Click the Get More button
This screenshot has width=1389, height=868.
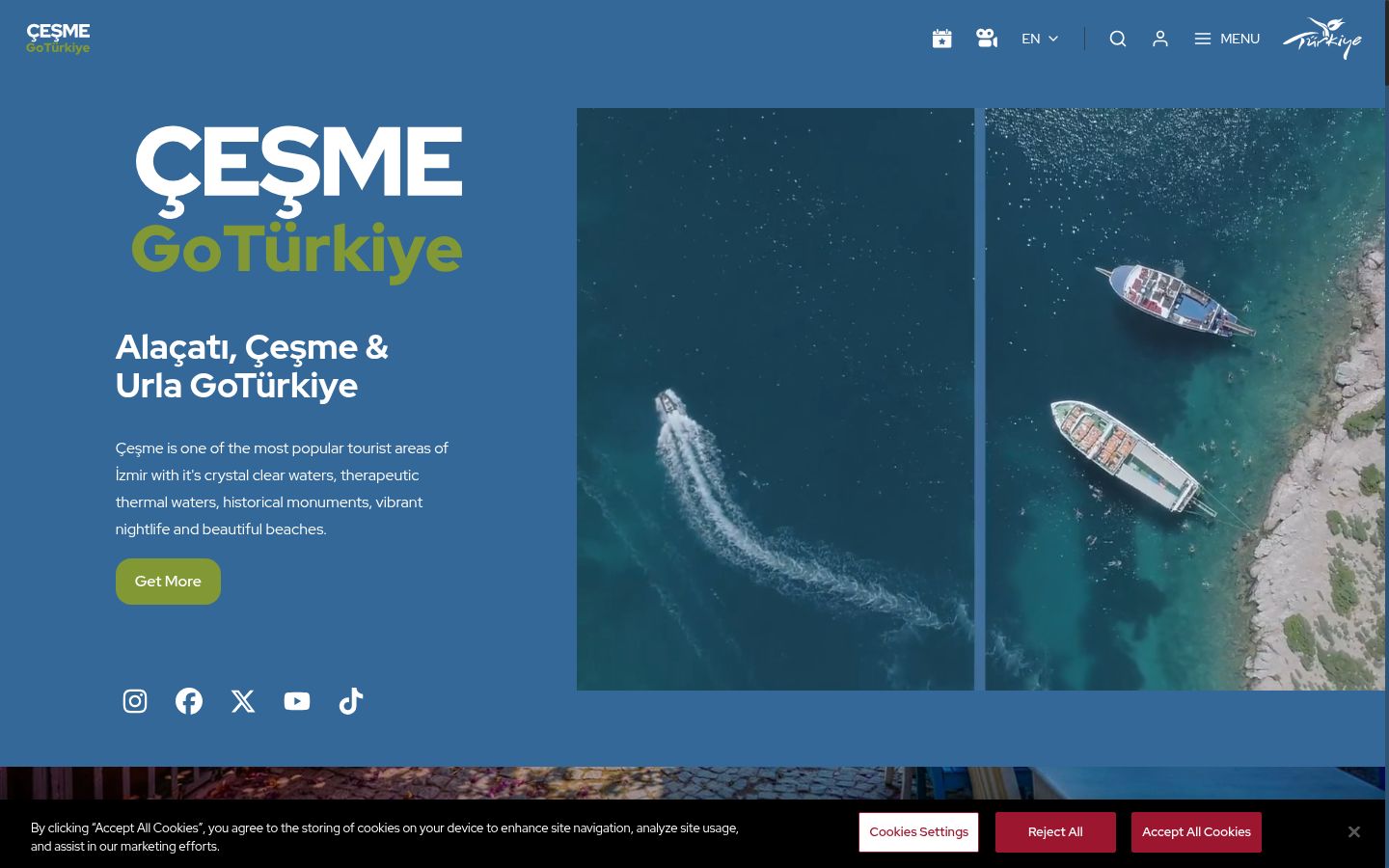tap(168, 582)
